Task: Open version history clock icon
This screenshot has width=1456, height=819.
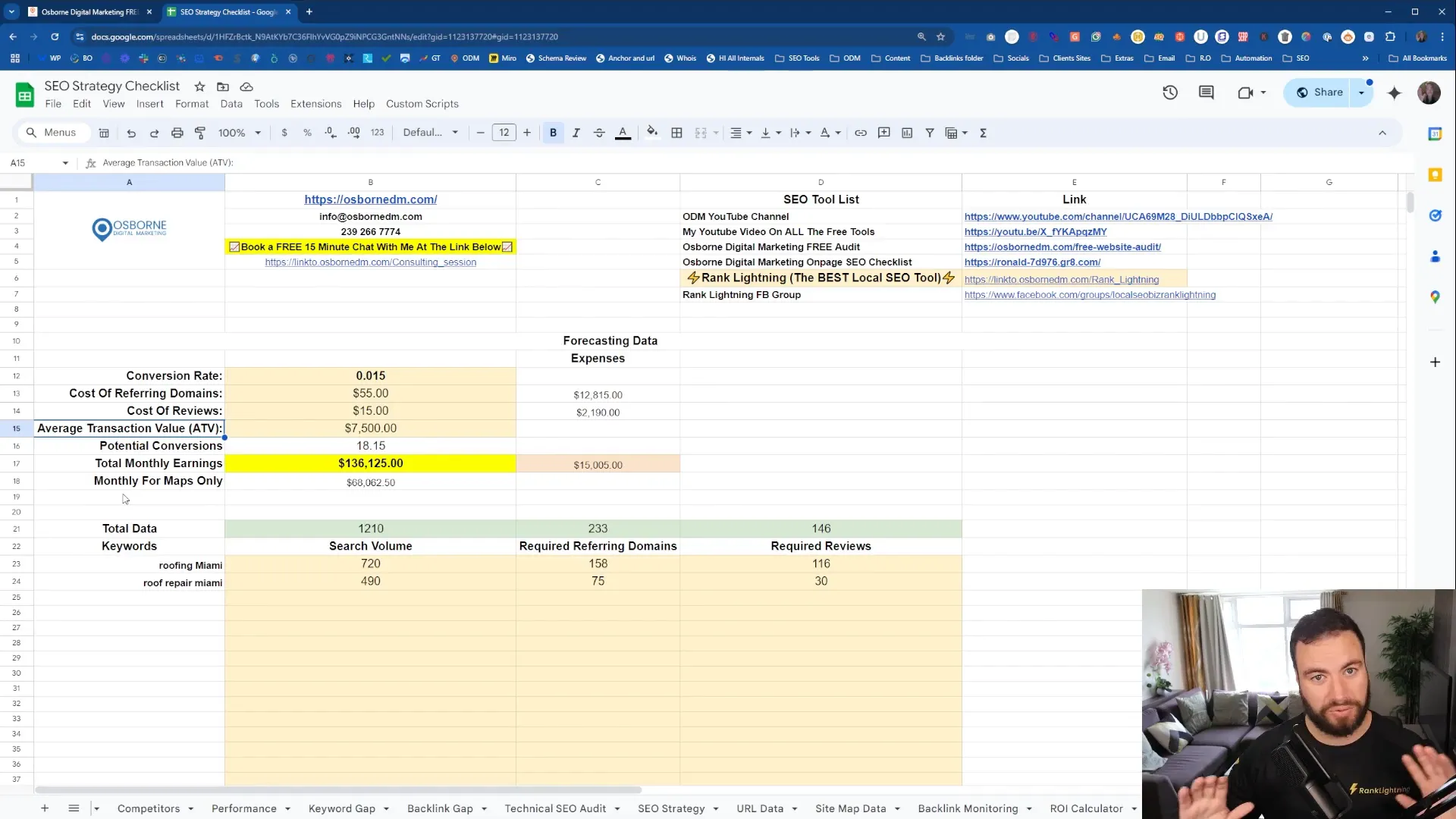Action: [1170, 93]
